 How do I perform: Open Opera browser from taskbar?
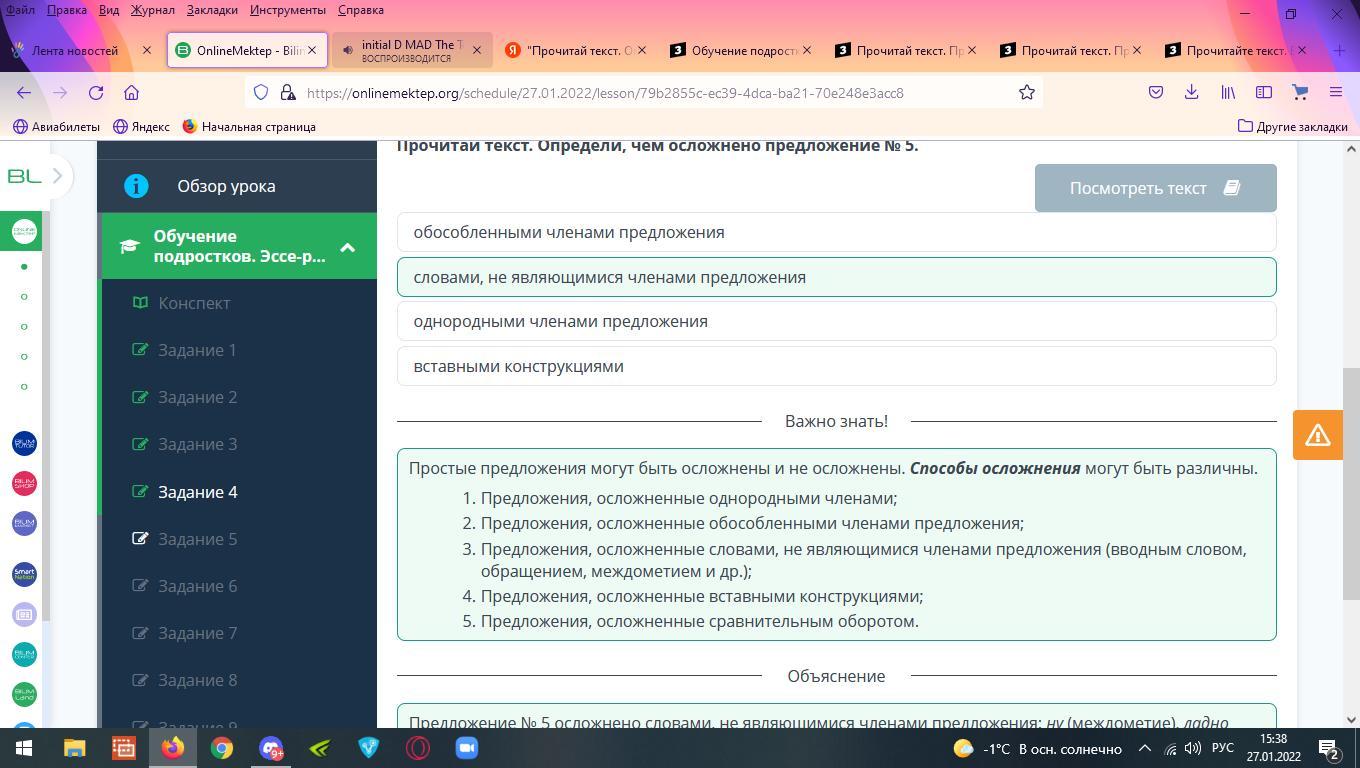point(418,748)
